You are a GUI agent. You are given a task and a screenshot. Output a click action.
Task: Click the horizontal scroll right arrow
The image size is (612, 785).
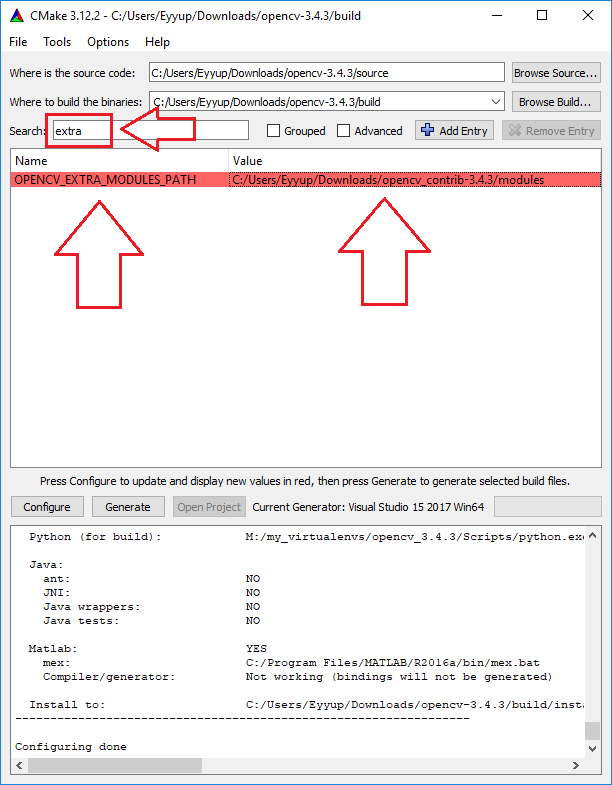pyautogui.click(x=575, y=765)
